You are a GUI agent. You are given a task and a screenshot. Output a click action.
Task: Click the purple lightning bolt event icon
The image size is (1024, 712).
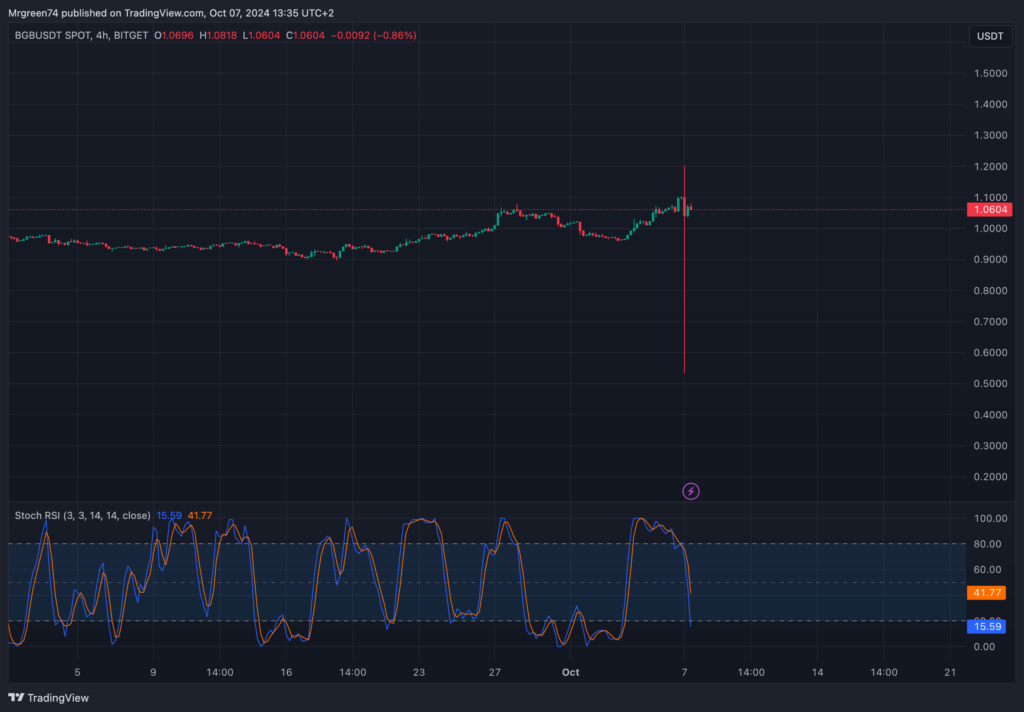[690, 491]
